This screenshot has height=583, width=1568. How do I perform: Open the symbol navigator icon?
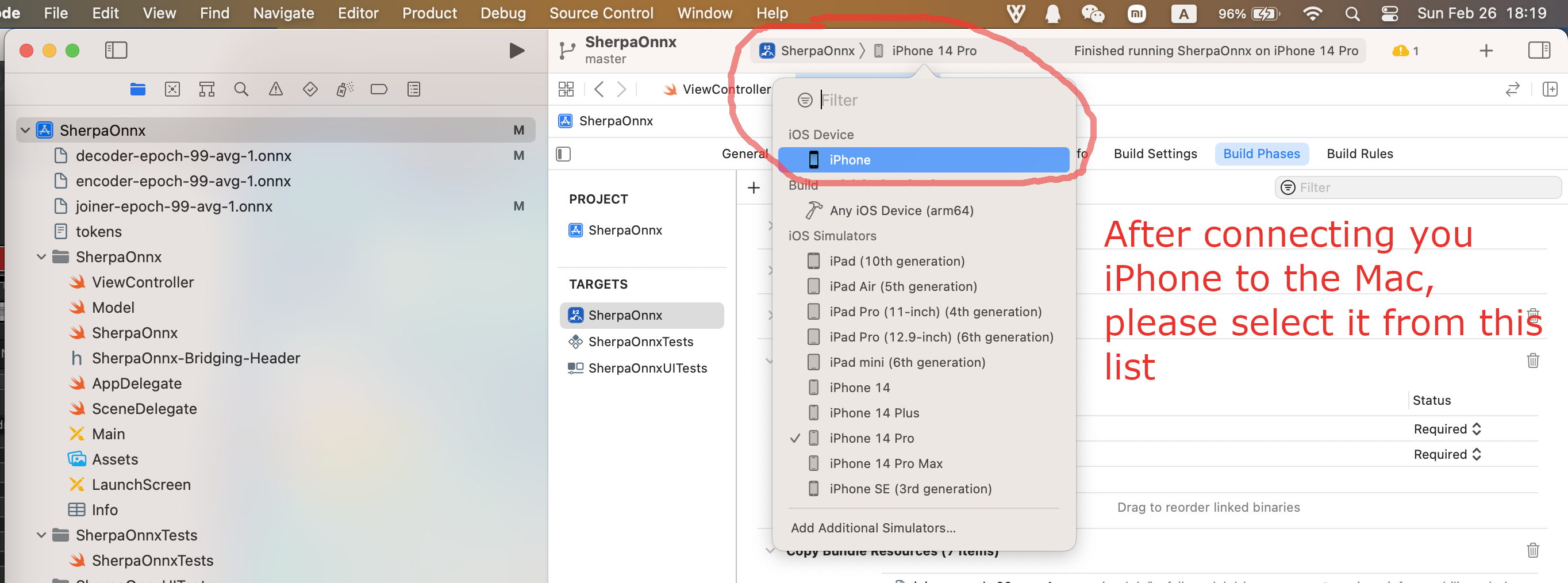click(207, 90)
